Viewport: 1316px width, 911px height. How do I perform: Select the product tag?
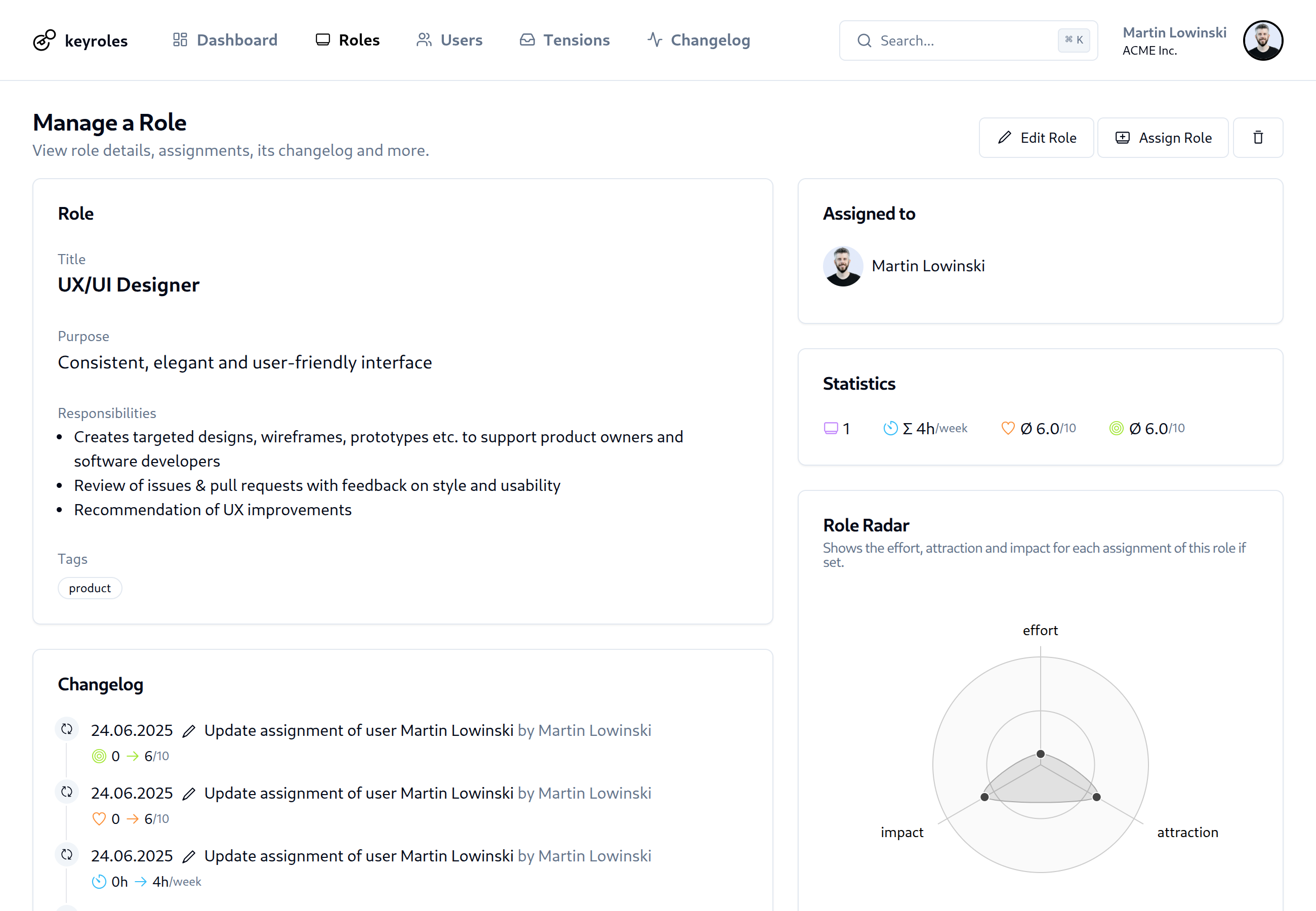tap(90, 588)
